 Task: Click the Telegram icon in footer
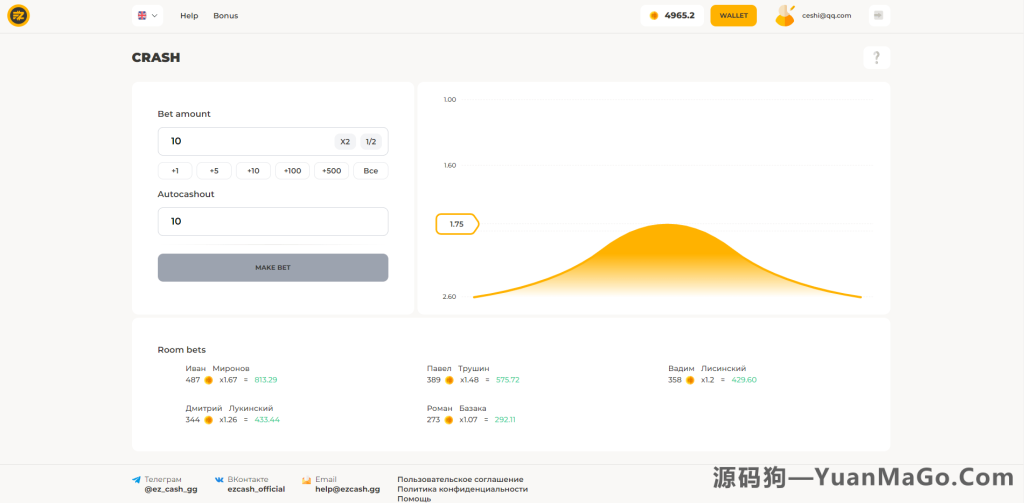click(x=136, y=479)
